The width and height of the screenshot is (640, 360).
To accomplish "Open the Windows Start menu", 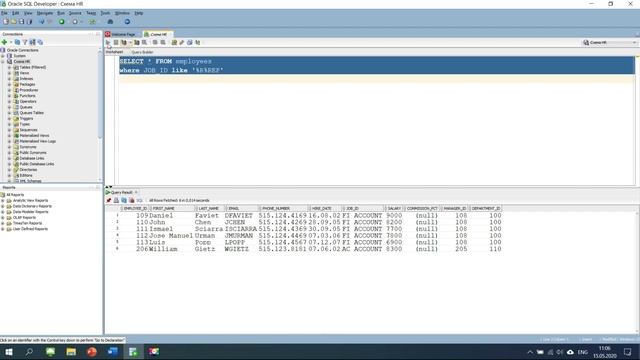I will [9, 351].
